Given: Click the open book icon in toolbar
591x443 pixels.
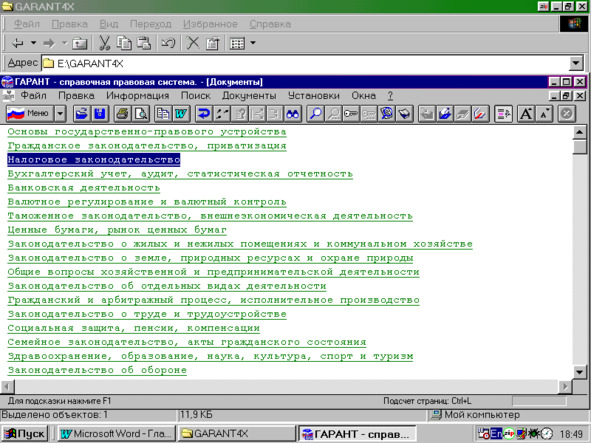Looking at the screenshot, I should (x=405, y=113).
